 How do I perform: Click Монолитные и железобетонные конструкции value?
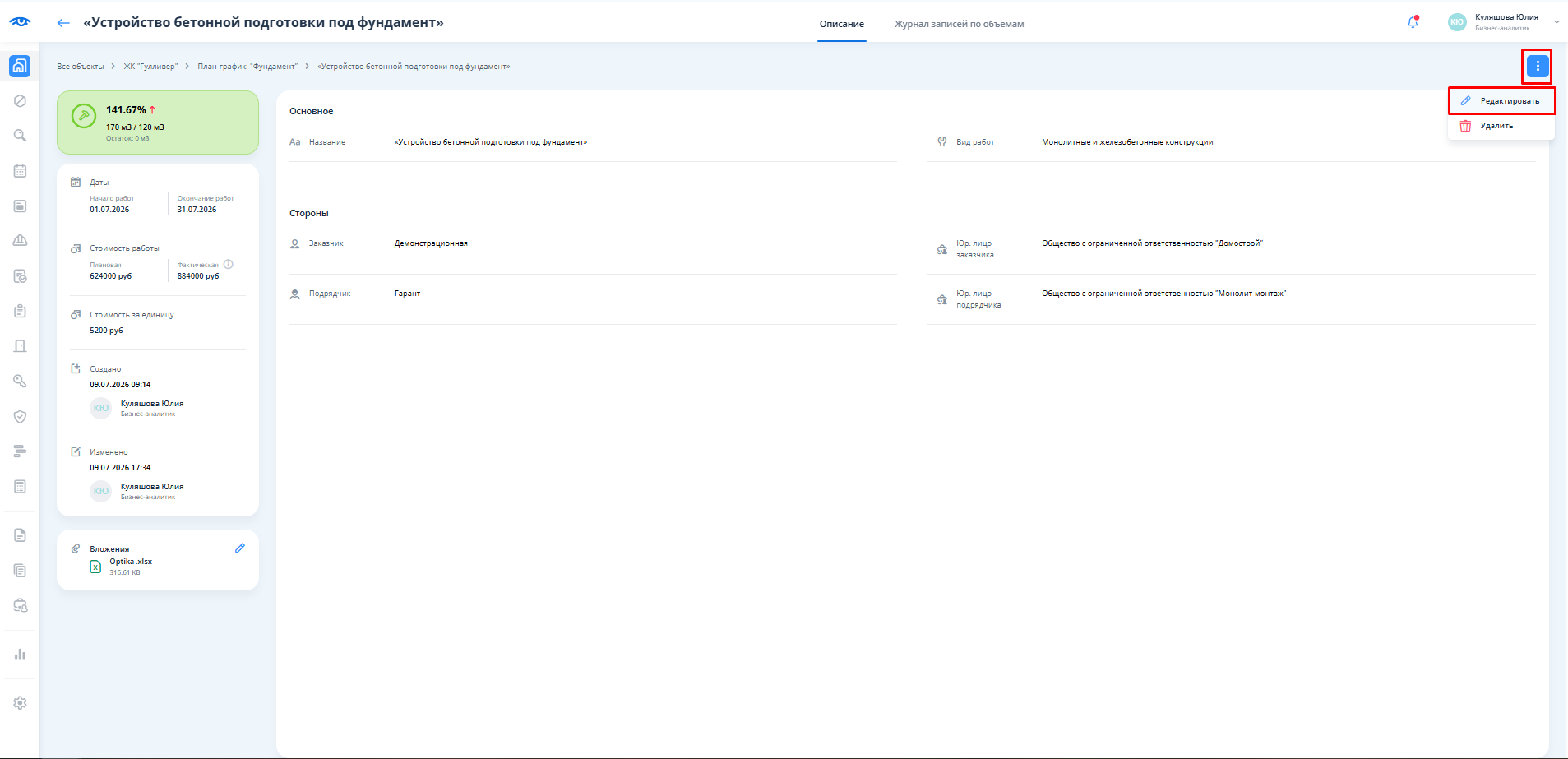click(1127, 142)
